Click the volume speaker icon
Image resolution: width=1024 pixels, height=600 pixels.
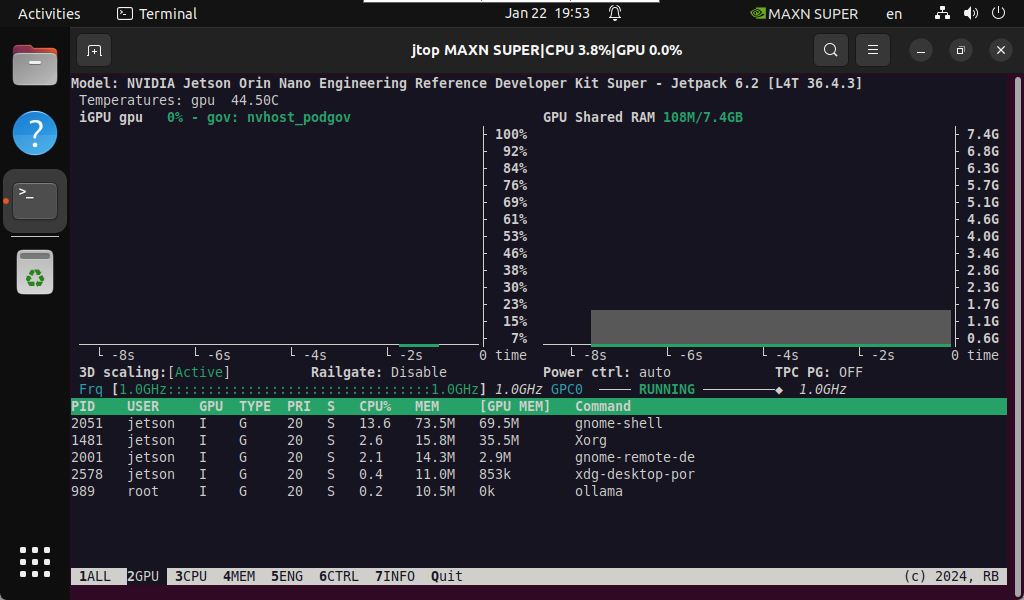click(970, 14)
